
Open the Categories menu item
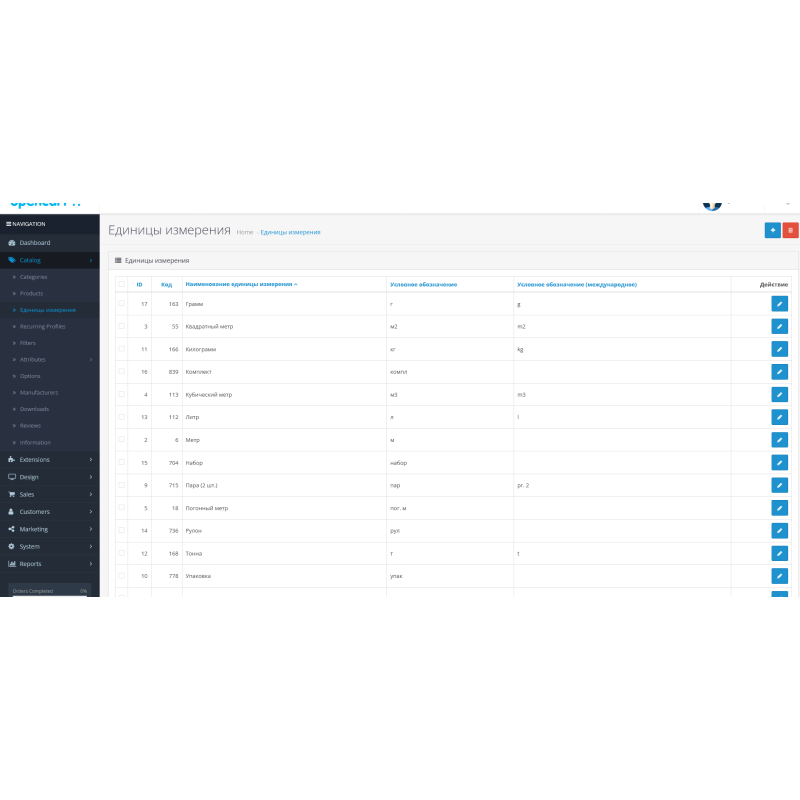34,276
